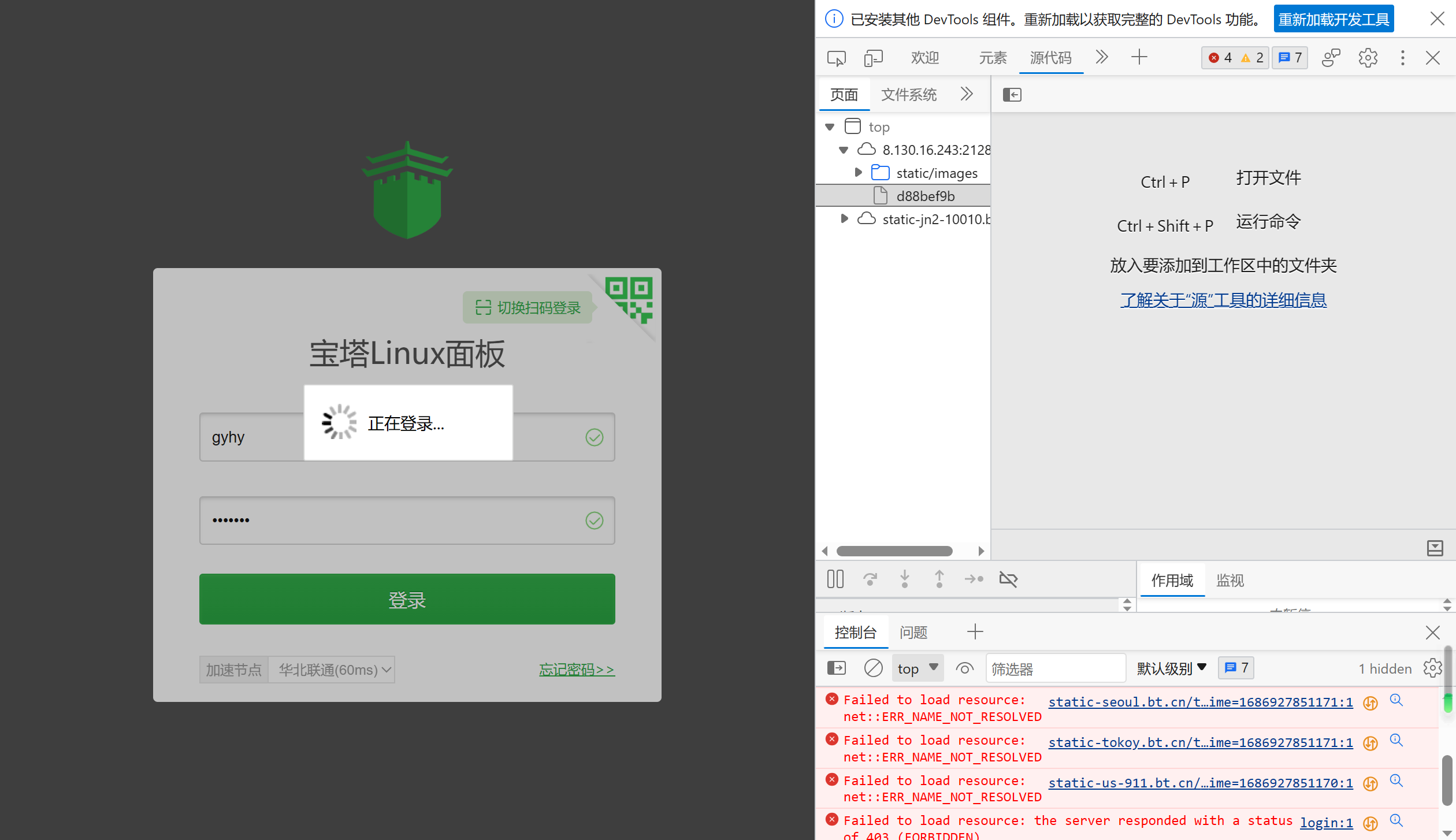Focus the console filter (筛选器) field
This screenshot has width=1456, height=840.
[1056, 668]
